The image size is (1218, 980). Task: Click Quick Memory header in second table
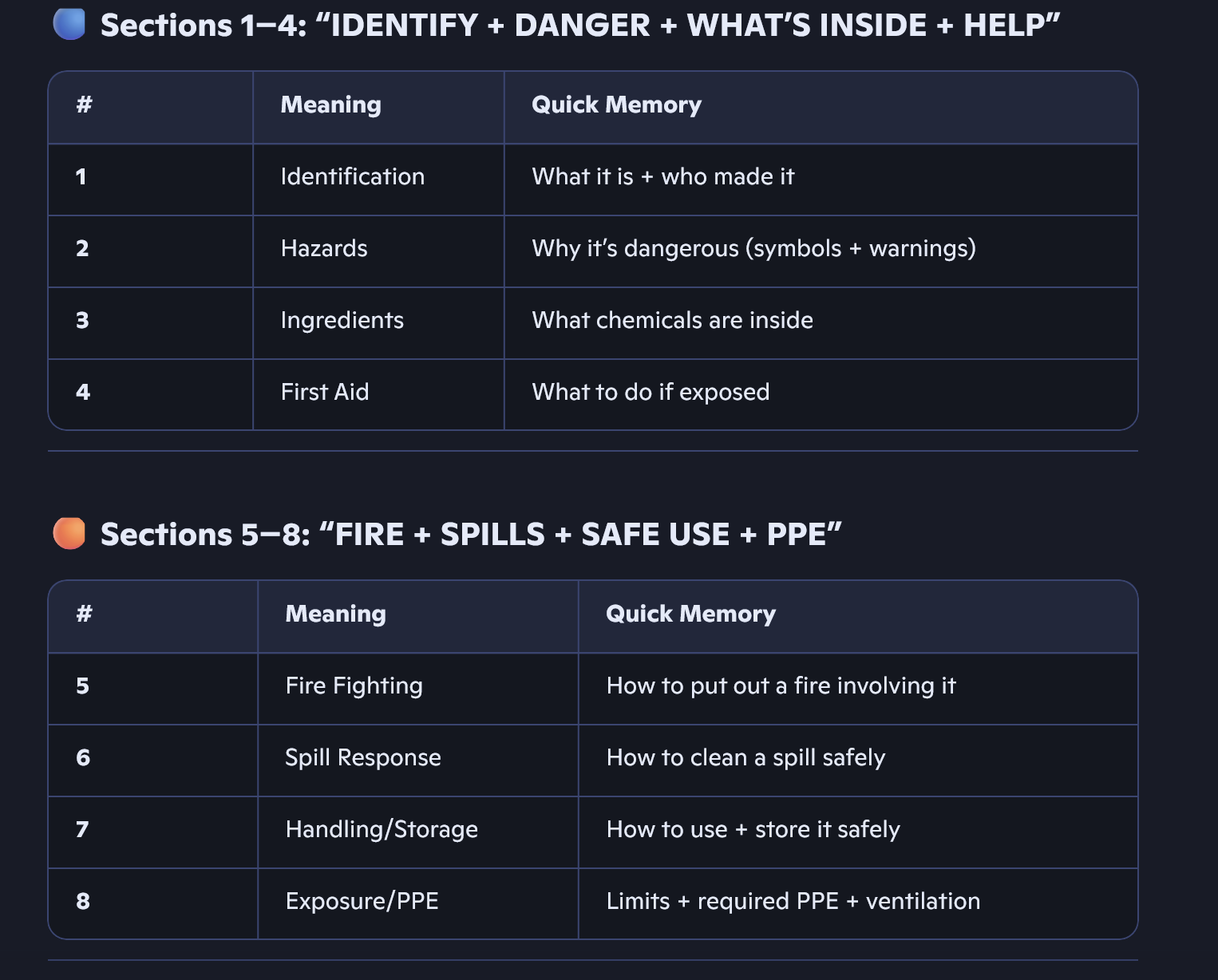(690, 614)
